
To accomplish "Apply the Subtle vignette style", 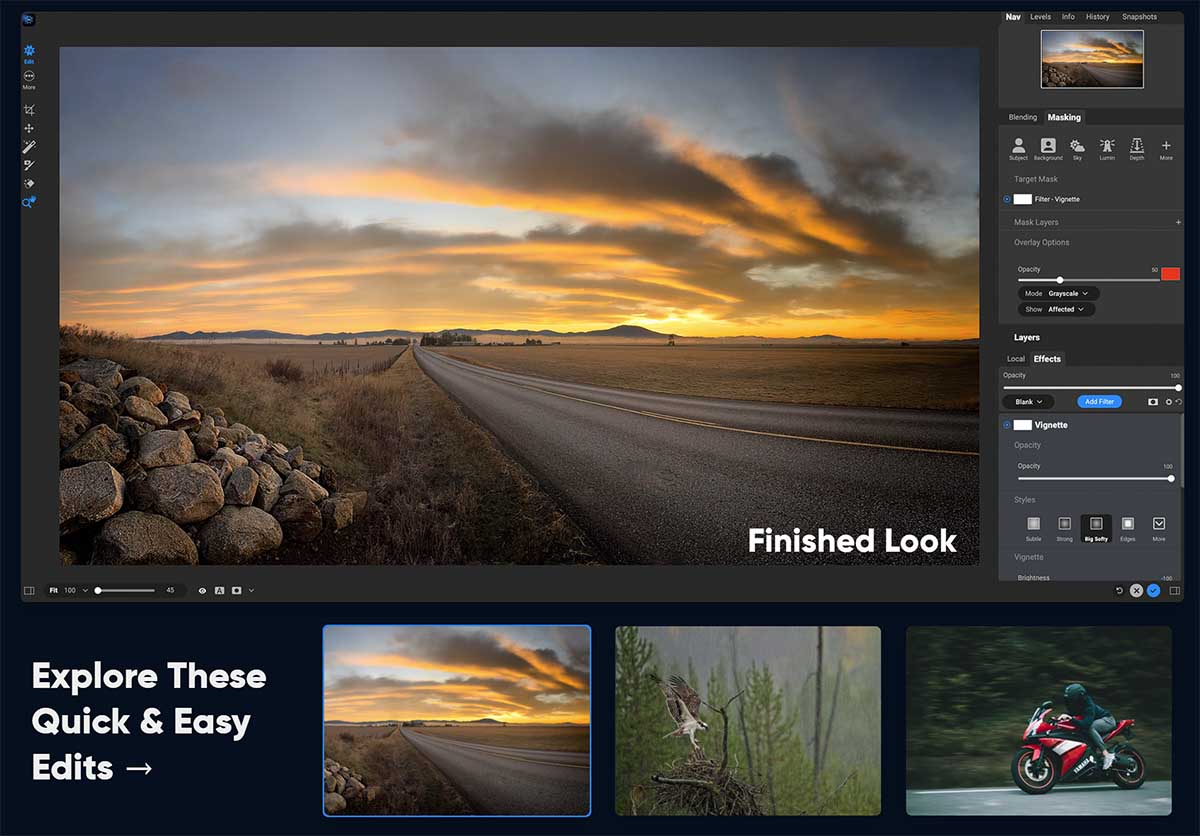I will (1033, 526).
